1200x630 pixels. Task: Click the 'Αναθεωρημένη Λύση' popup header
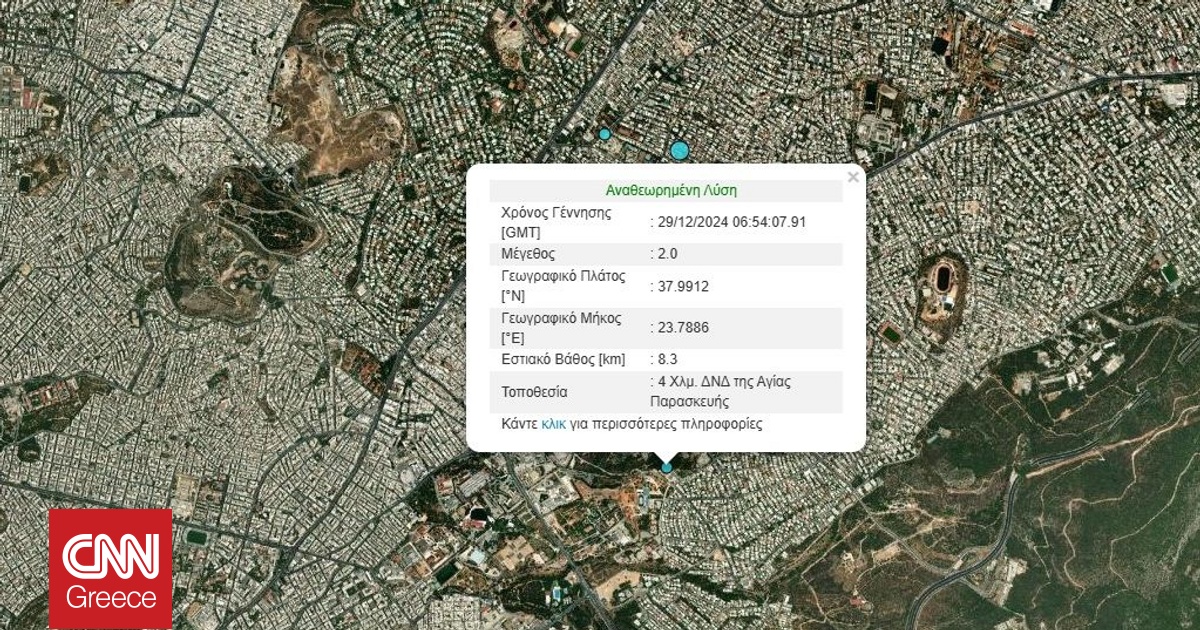tap(671, 190)
